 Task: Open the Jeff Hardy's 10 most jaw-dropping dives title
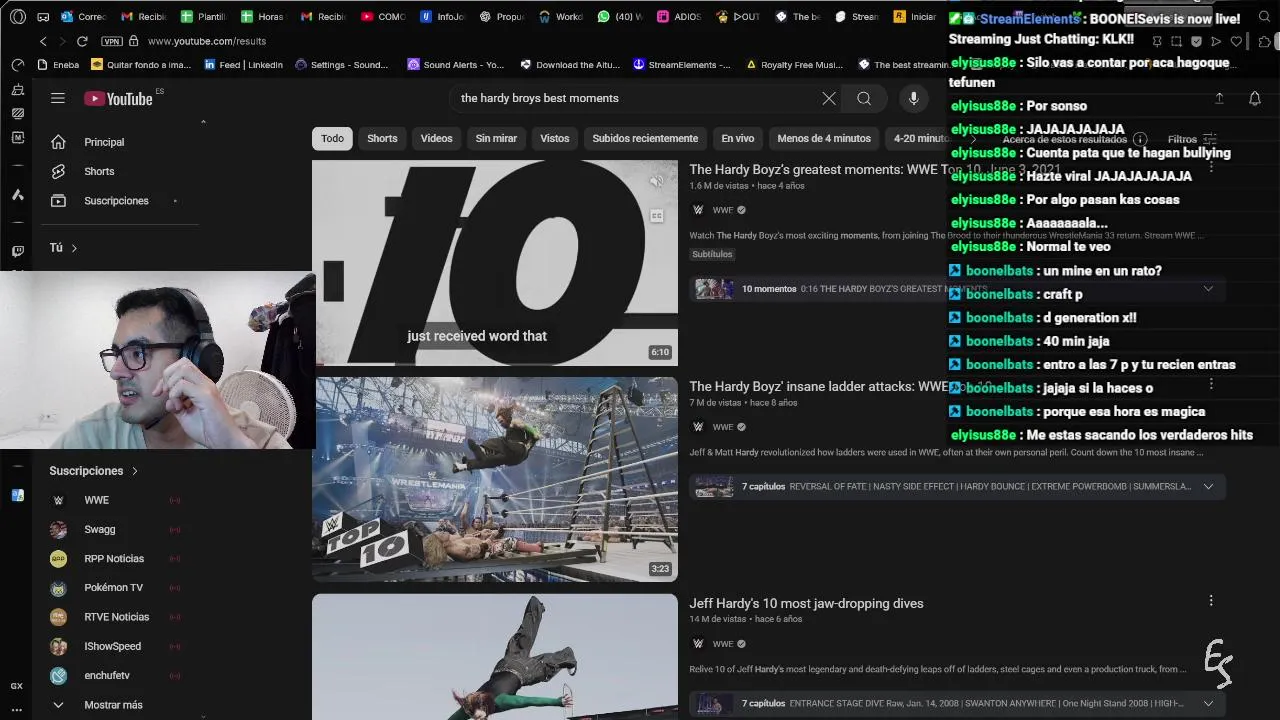click(x=806, y=603)
